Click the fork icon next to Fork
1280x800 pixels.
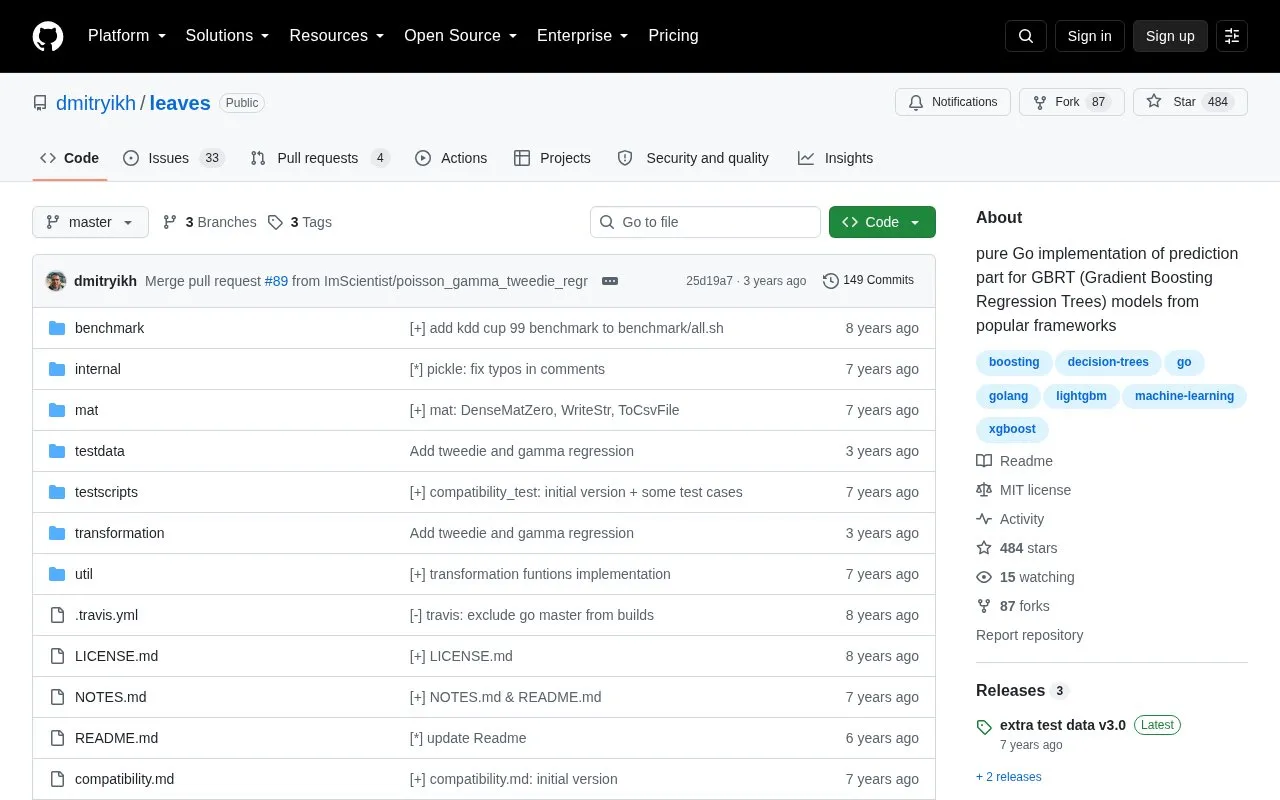point(1040,102)
